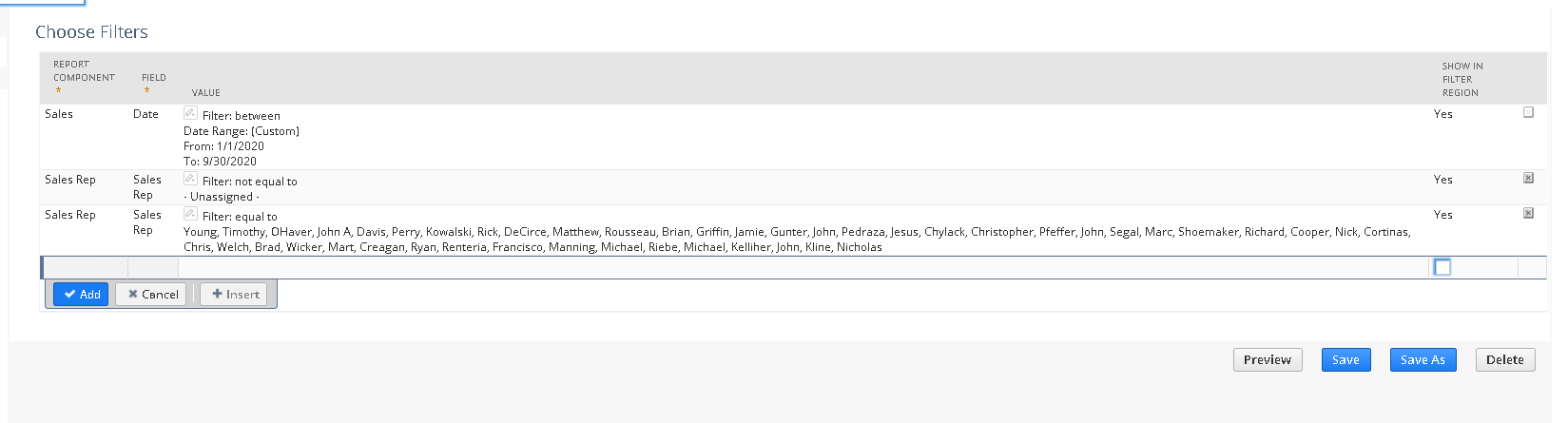Delete the report

(1504, 360)
